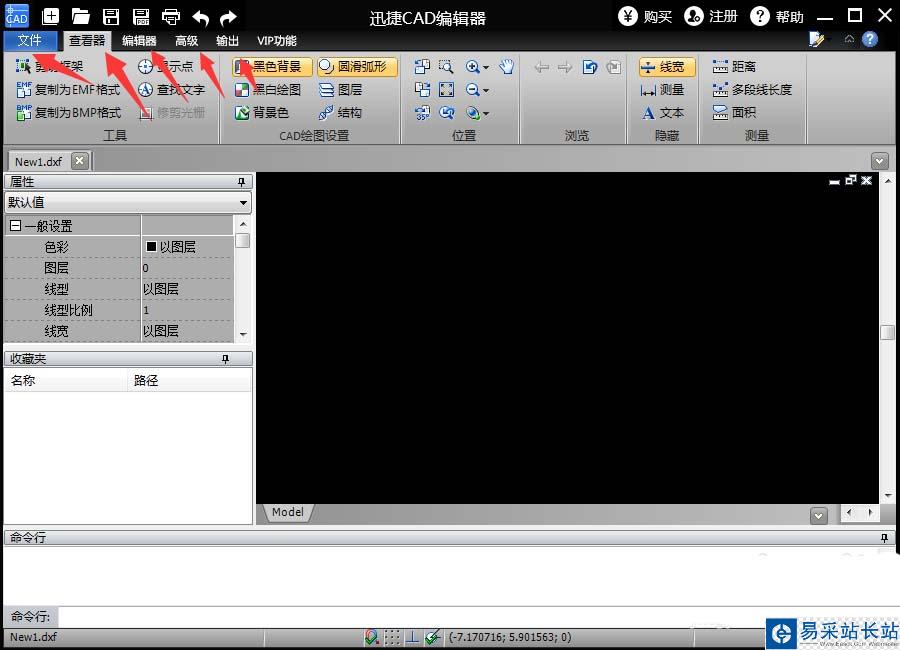Select the Model layout tab
Viewport: 900px width, 650px height.
[288, 512]
